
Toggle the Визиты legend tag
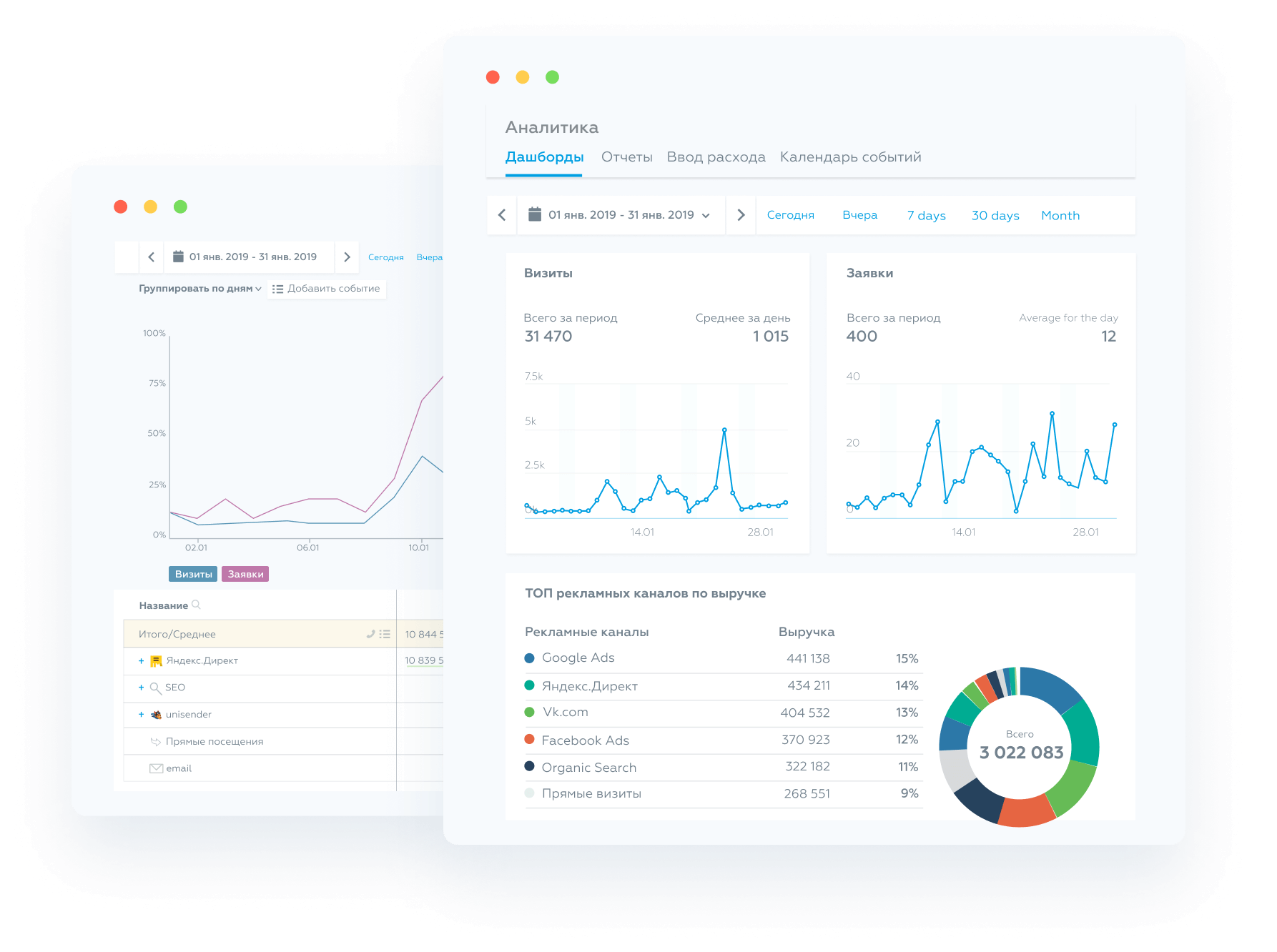193,574
